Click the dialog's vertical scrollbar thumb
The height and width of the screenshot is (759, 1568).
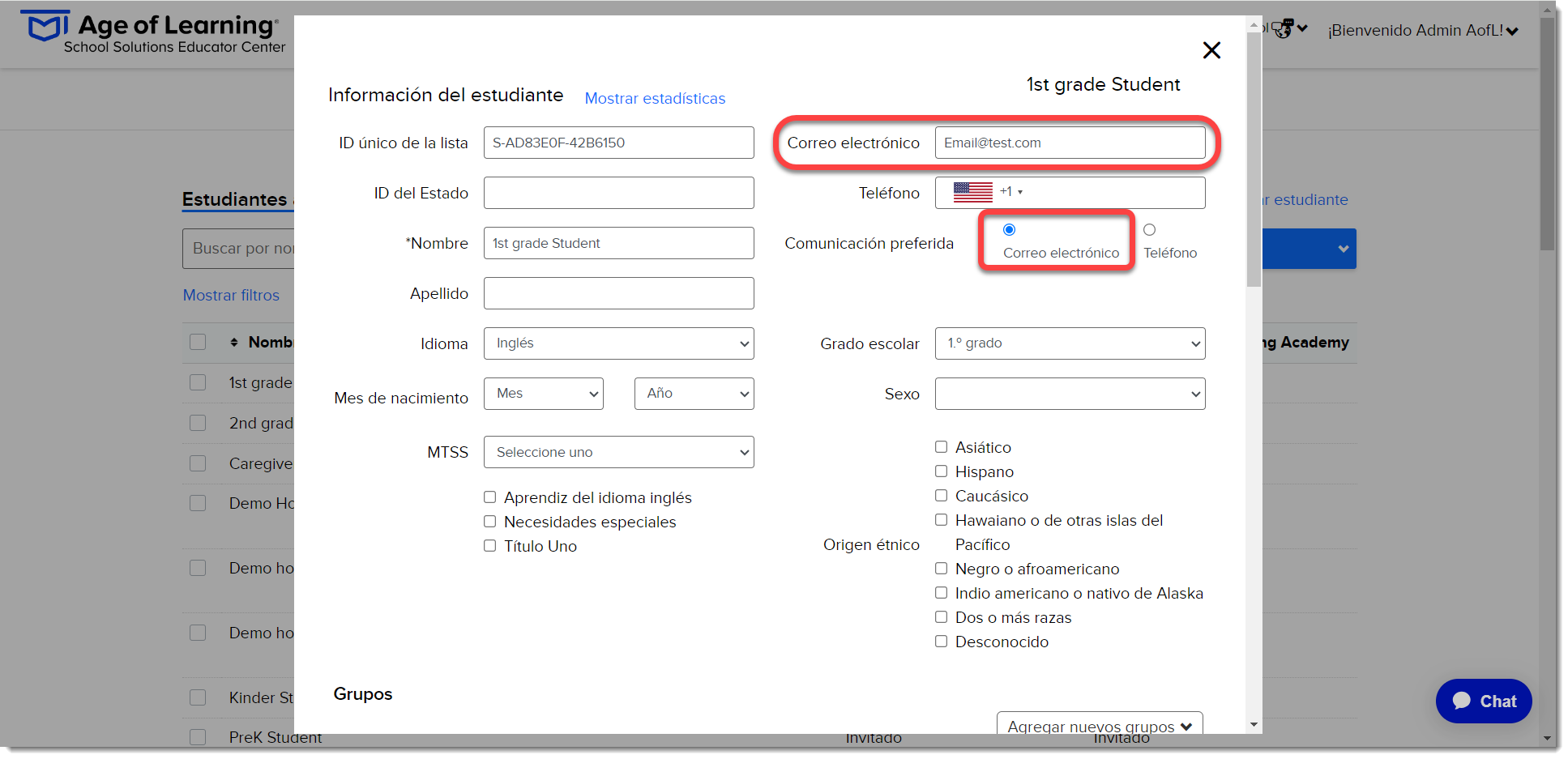tap(1254, 159)
